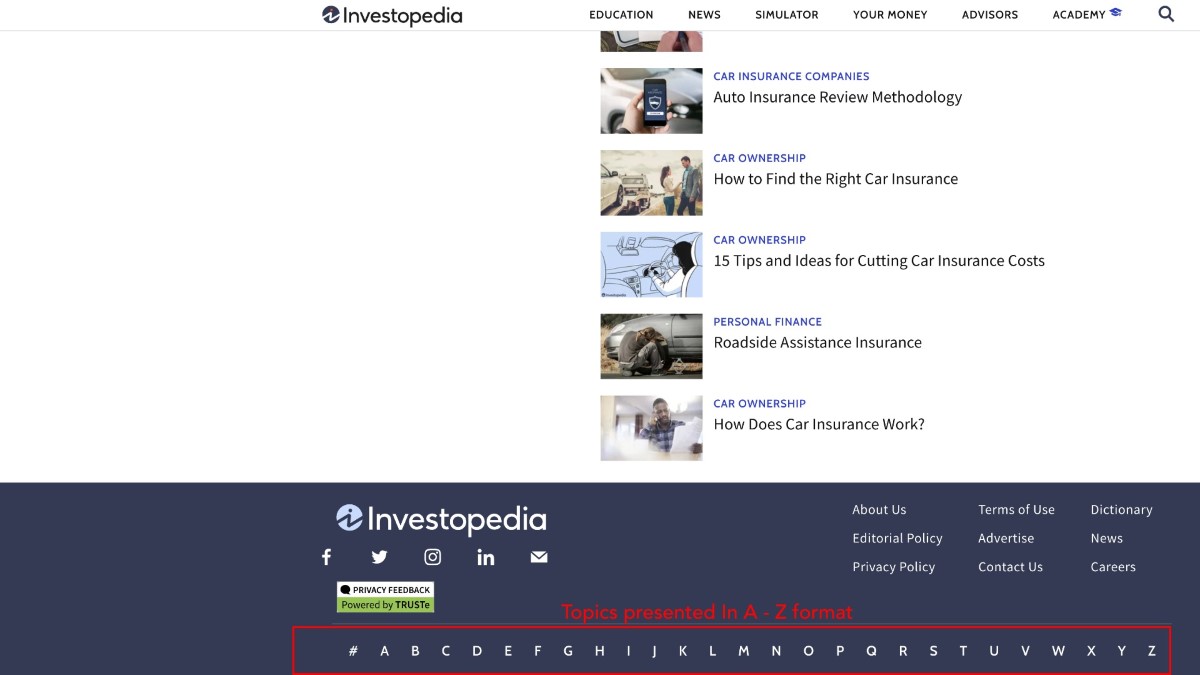Select letter Q in topics index
The height and width of the screenshot is (675, 1200).
pos(871,651)
